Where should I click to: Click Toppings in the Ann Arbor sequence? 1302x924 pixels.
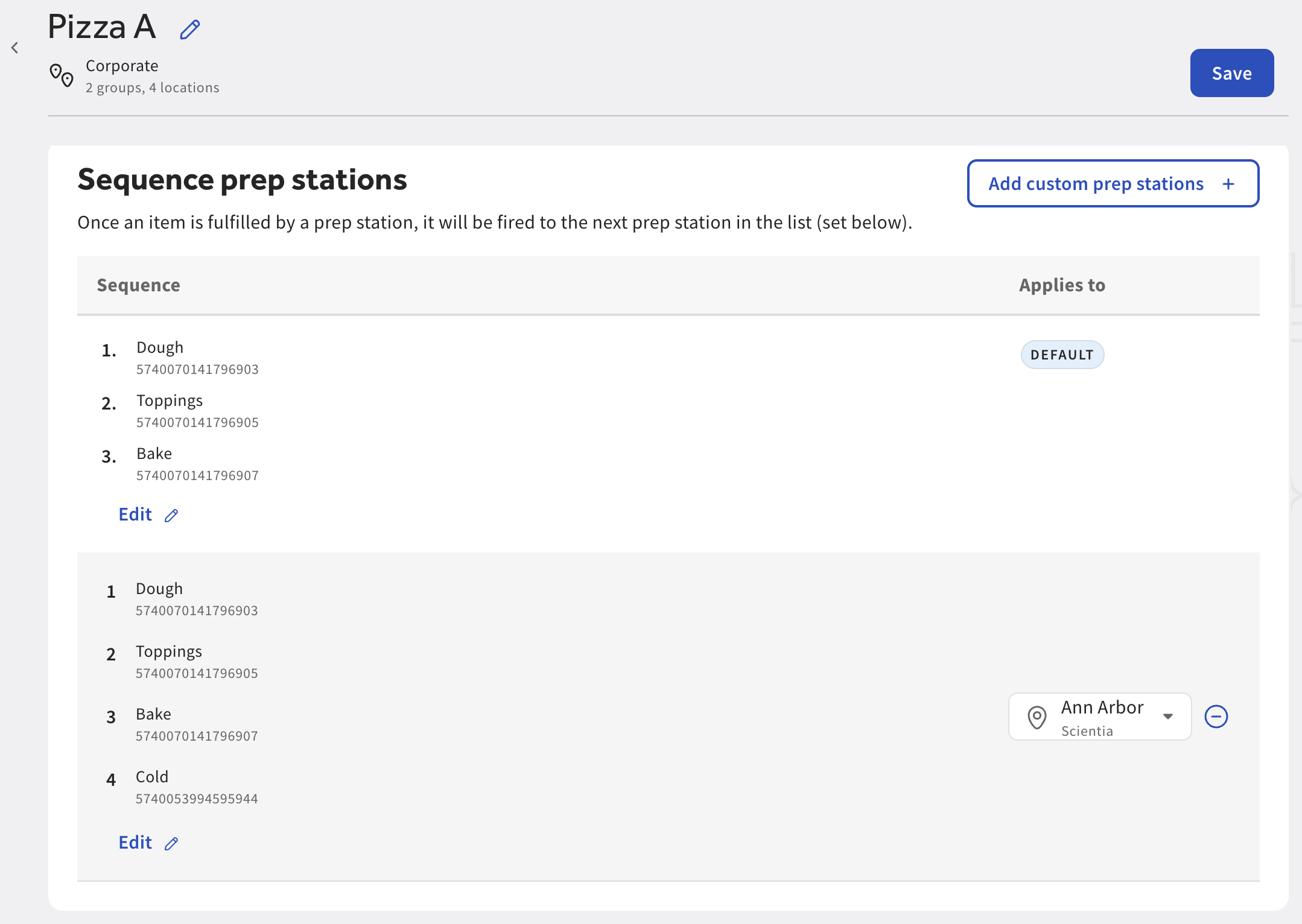pyautogui.click(x=169, y=652)
